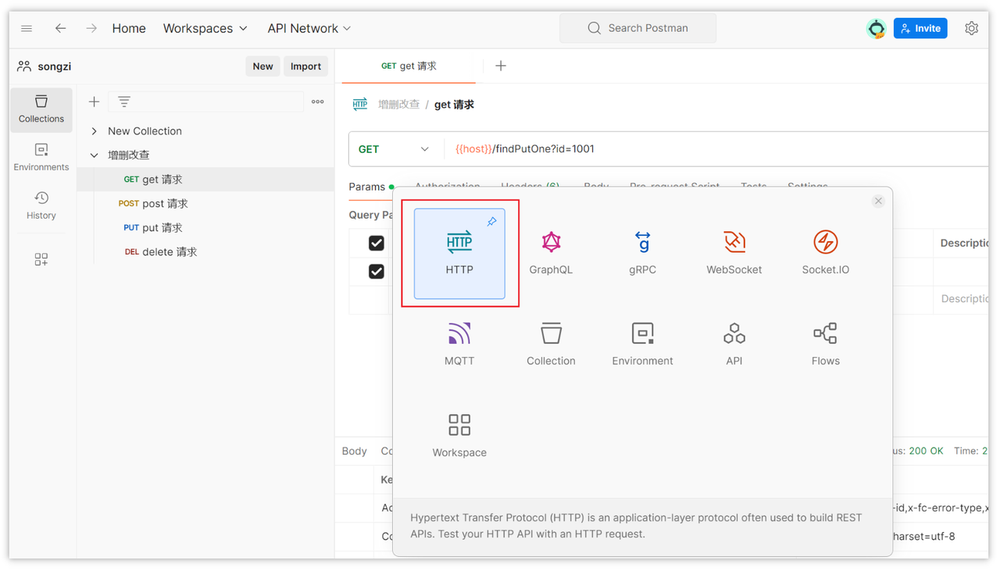Uncheck the first query parameter checkbox
The width and height of the screenshot is (1000, 574).
pyautogui.click(x=376, y=243)
